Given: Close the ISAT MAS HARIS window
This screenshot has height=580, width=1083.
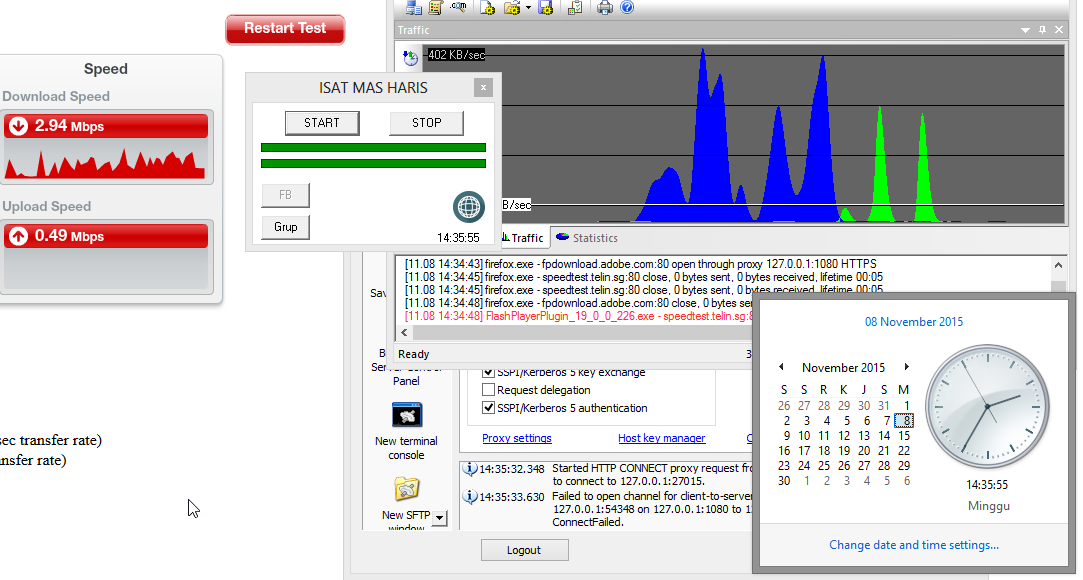Looking at the screenshot, I should (483, 88).
